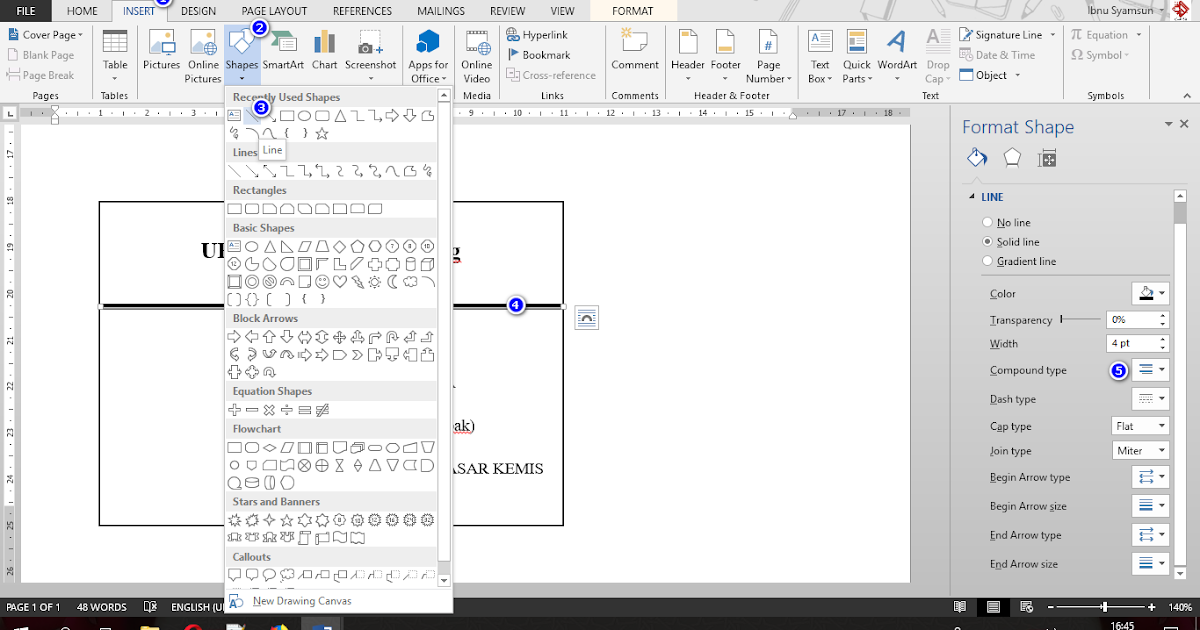This screenshot has height=630, width=1200.
Task: Click the 48 WORDS status bar count
Action: point(102,607)
